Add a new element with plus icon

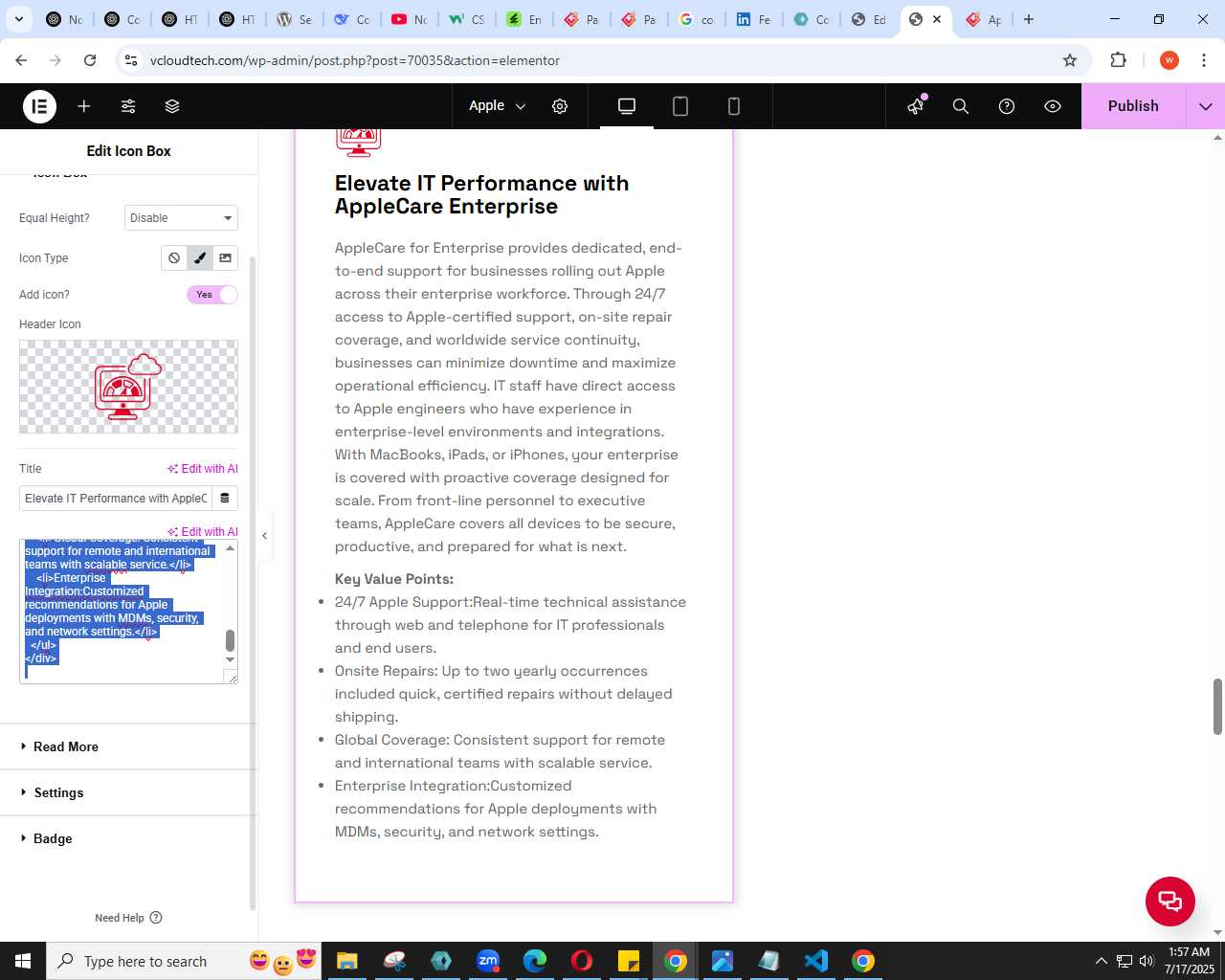point(84,106)
